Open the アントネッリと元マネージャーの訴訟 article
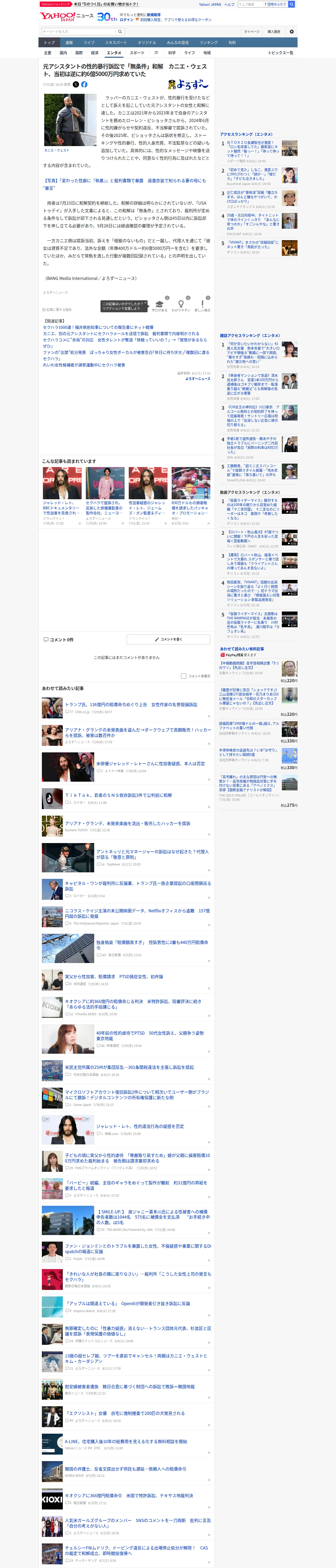The height and width of the screenshot is (1568, 336). (x=153, y=855)
